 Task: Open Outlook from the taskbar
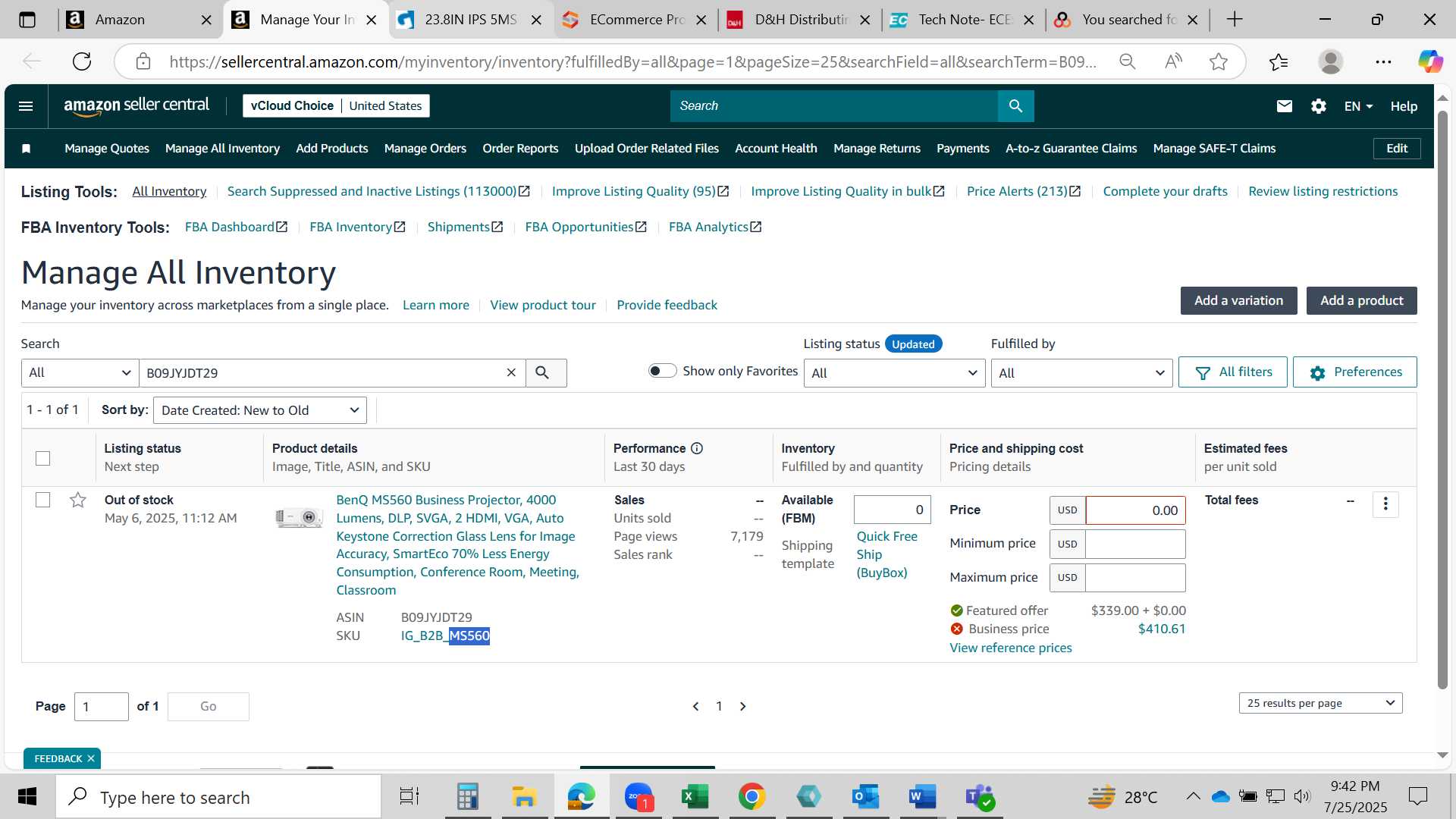pyautogui.click(x=865, y=797)
